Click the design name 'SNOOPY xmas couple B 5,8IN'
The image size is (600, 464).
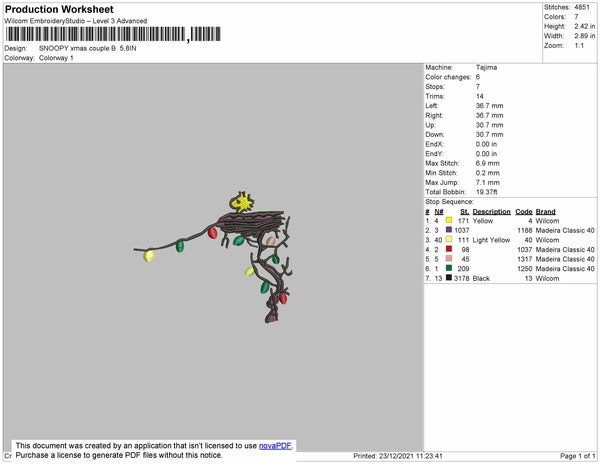pos(88,49)
